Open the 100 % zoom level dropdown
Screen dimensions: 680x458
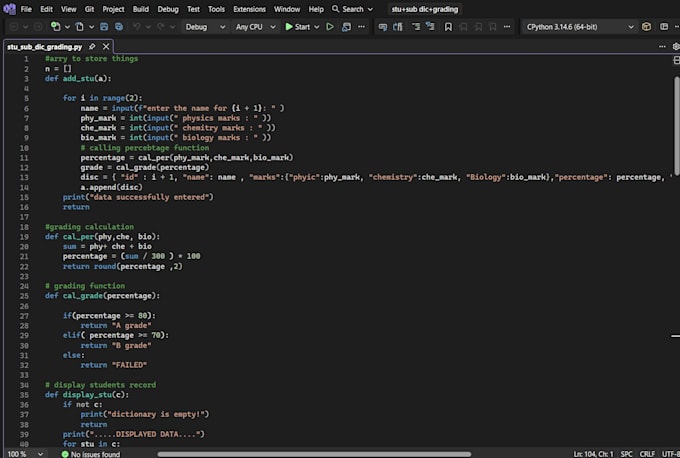click(25, 454)
